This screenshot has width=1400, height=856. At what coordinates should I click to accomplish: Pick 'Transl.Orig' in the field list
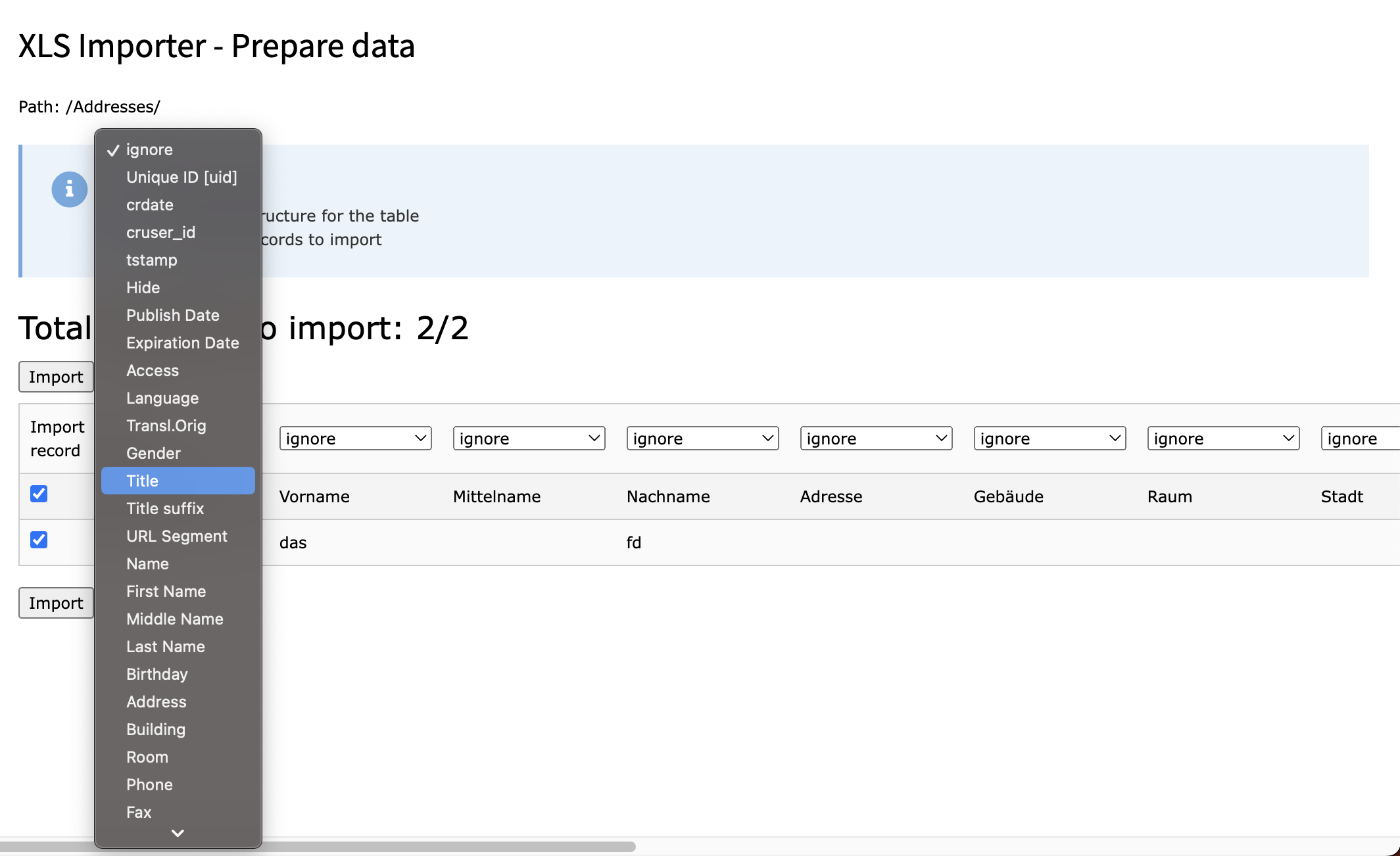pyautogui.click(x=178, y=426)
